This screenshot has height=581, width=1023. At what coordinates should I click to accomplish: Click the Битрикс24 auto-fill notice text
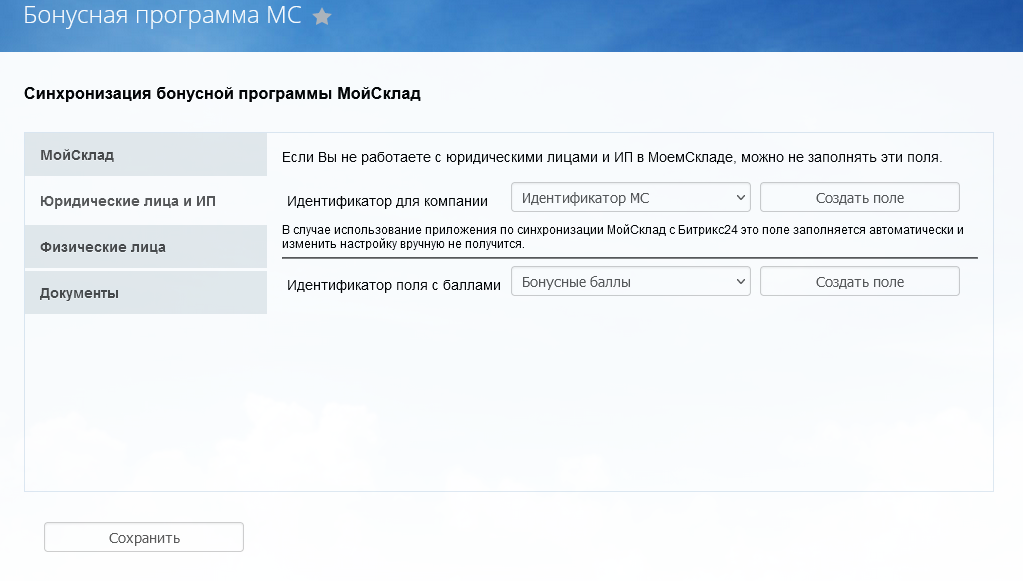coord(622,237)
